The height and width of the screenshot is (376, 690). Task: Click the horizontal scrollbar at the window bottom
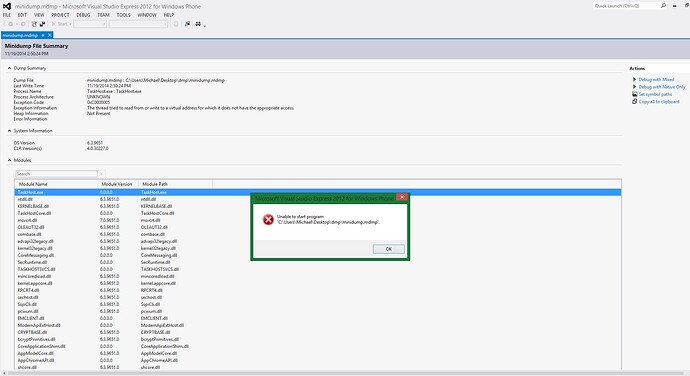coord(345,373)
